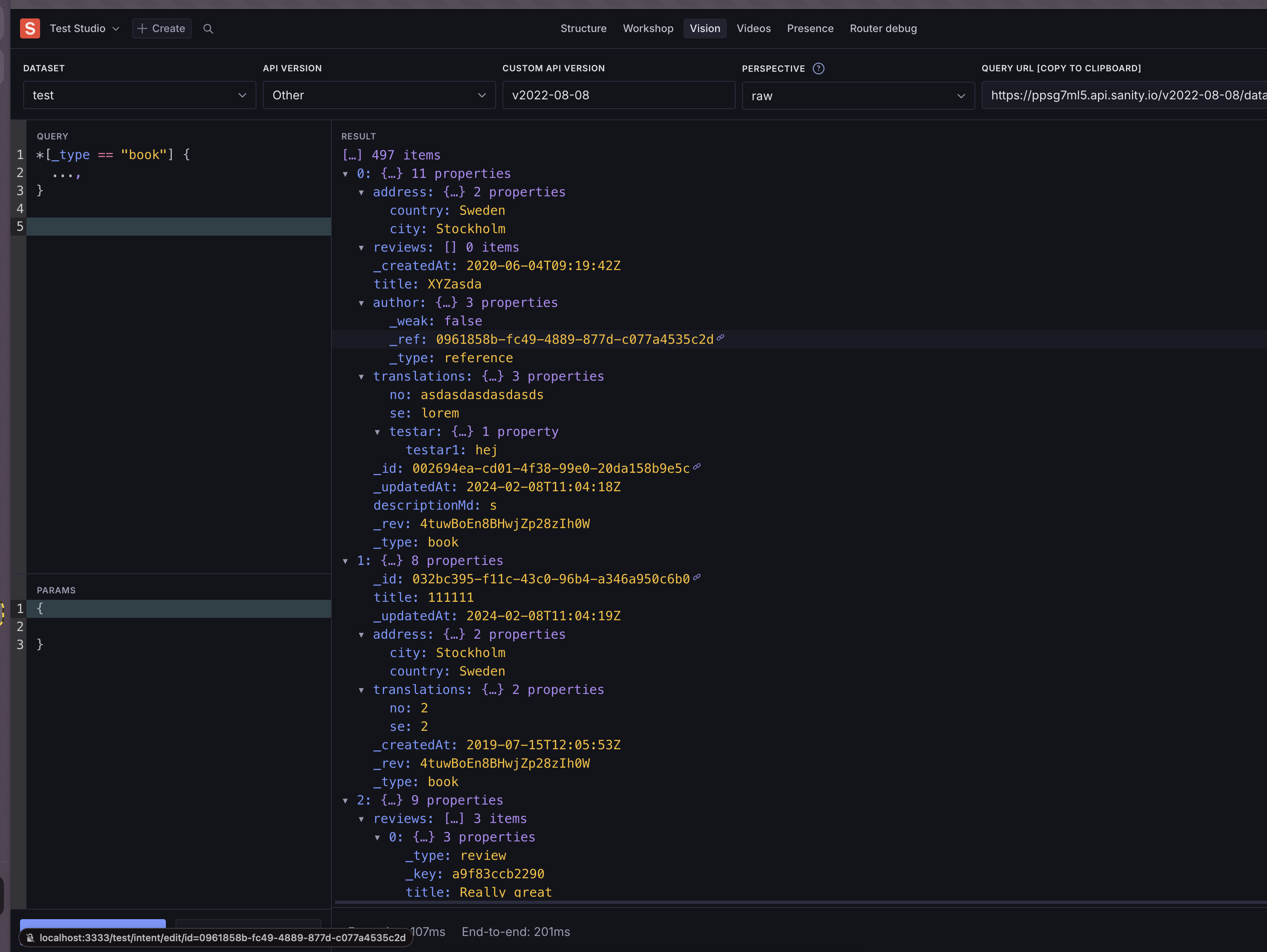Switch to the Workshop tab

tap(648, 28)
